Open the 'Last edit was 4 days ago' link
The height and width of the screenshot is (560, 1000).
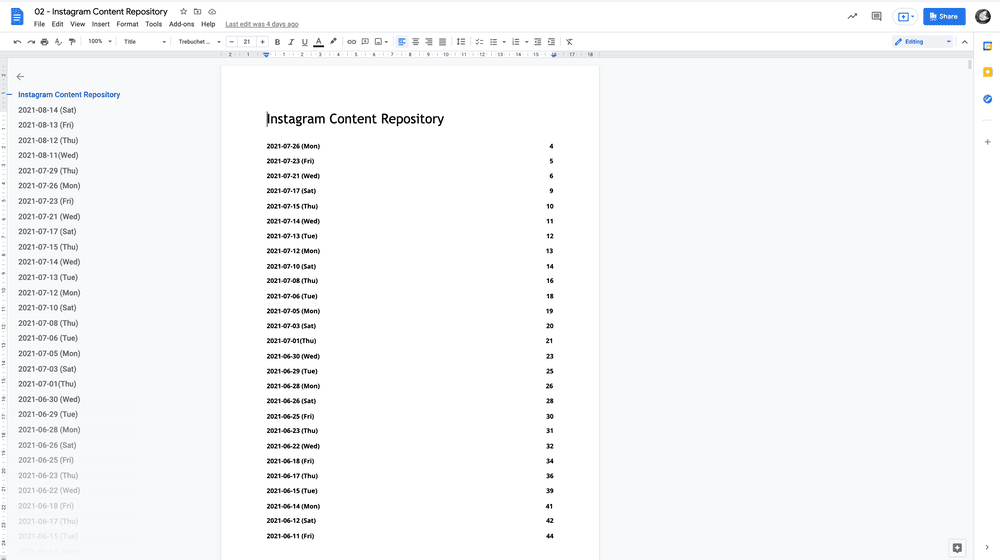[x=262, y=24]
